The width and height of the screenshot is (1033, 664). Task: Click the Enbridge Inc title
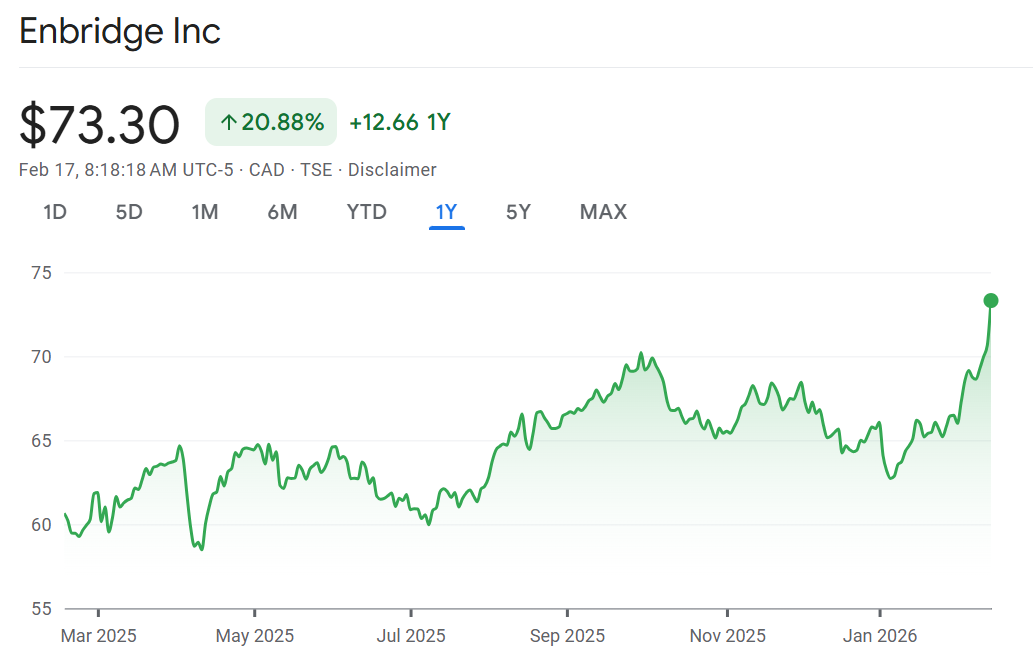point(120,31)
